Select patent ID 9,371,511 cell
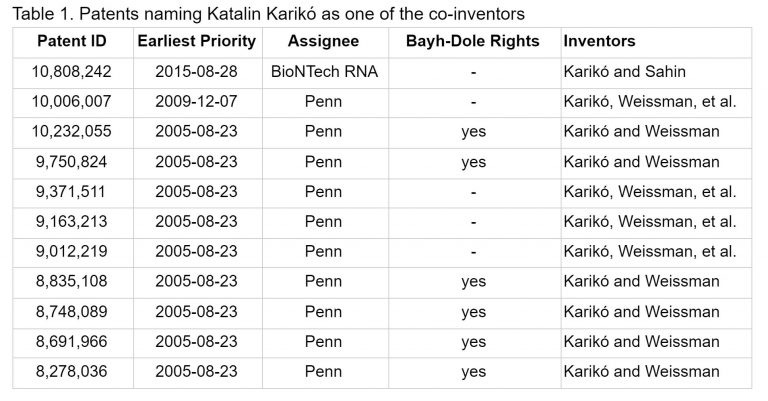This screenshot has height=401, width=768. [x=72, y=192]
